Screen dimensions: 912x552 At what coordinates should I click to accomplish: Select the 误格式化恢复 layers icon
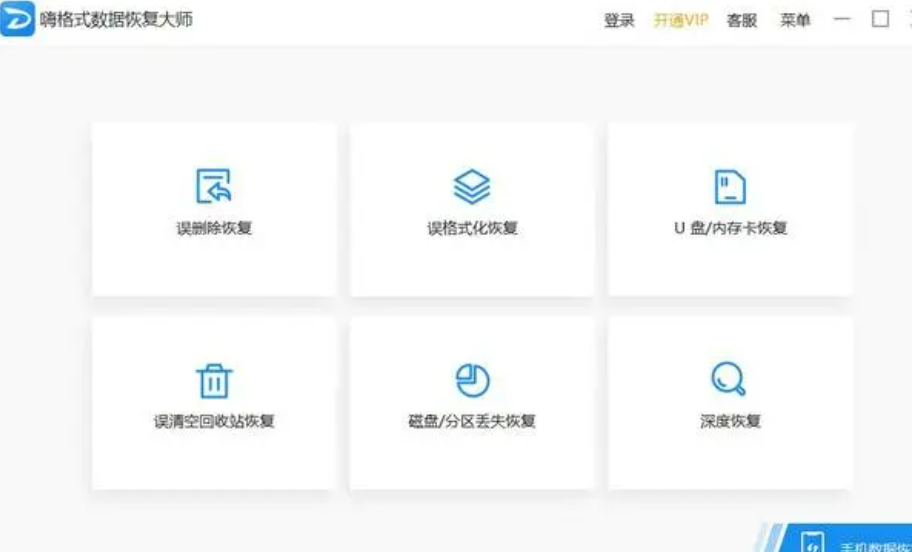click(472, 187)
